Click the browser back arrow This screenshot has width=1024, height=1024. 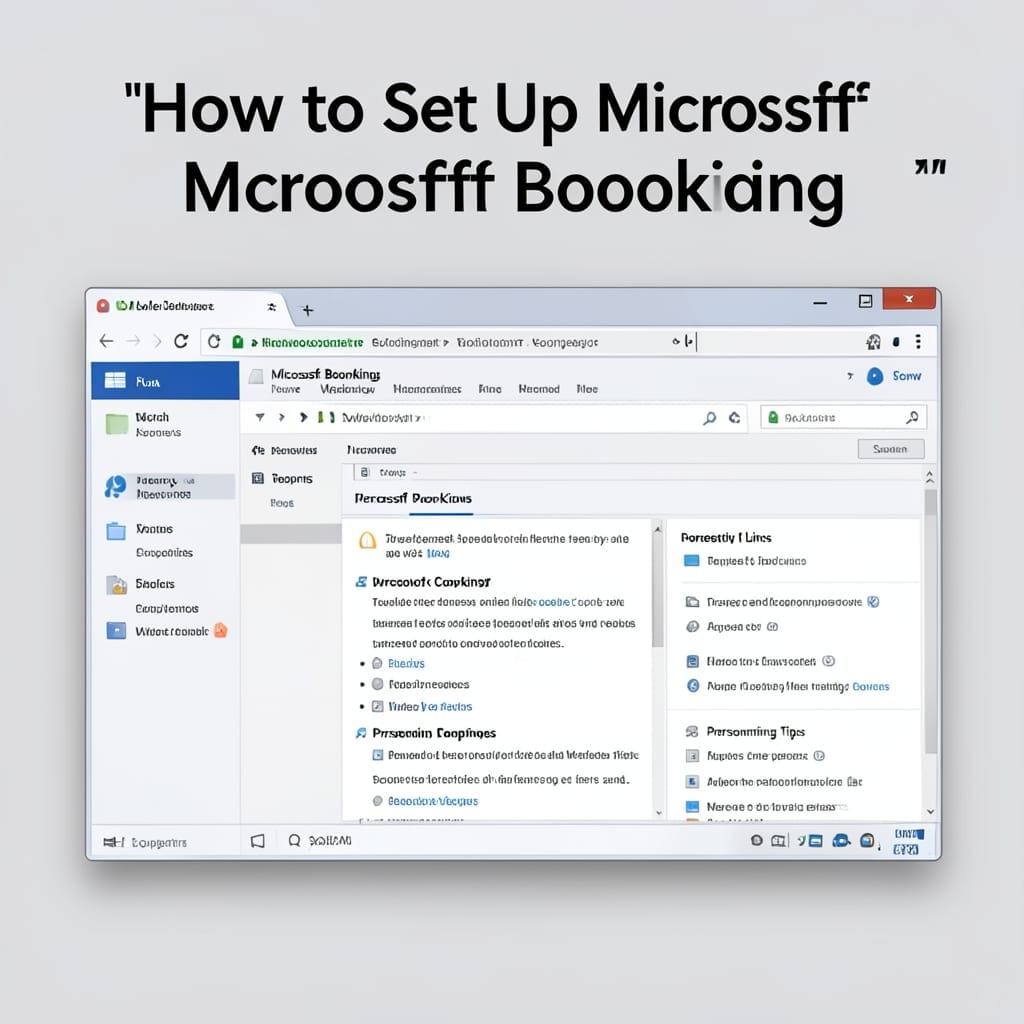point(106,341)
